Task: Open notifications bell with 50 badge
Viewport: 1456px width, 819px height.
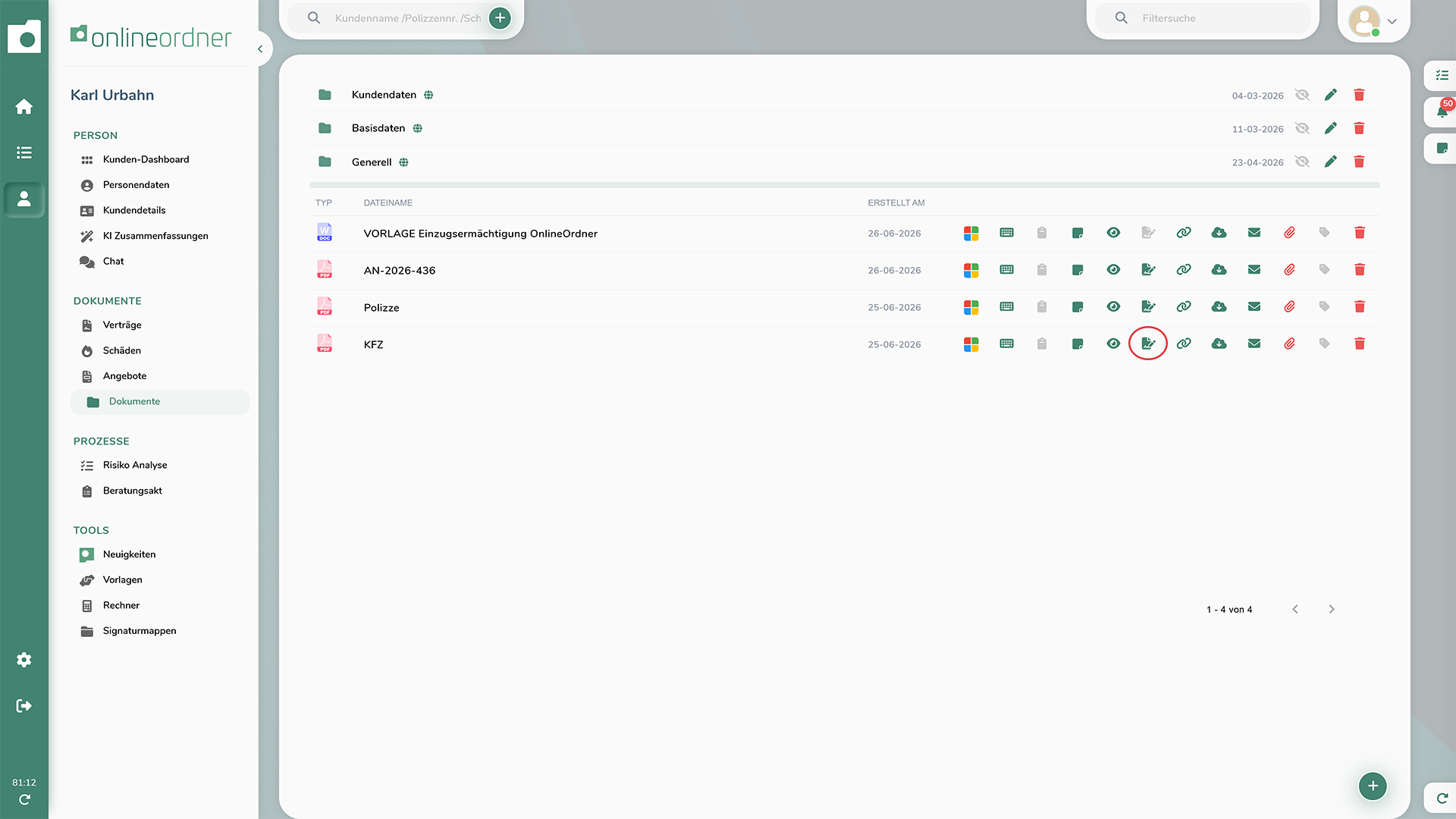Action: click(x=1442, y=112)
